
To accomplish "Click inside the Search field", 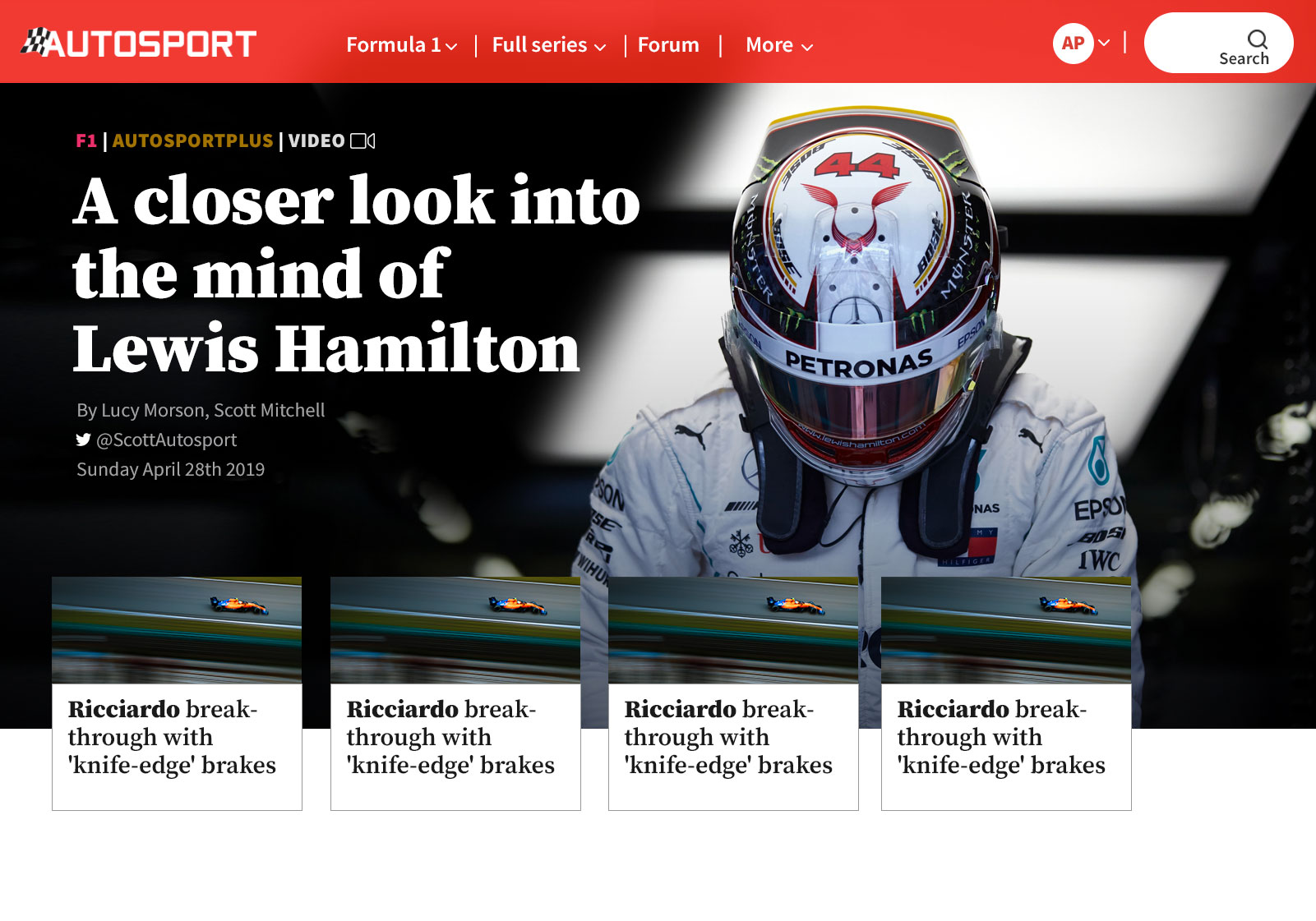I will (1218, 43).
